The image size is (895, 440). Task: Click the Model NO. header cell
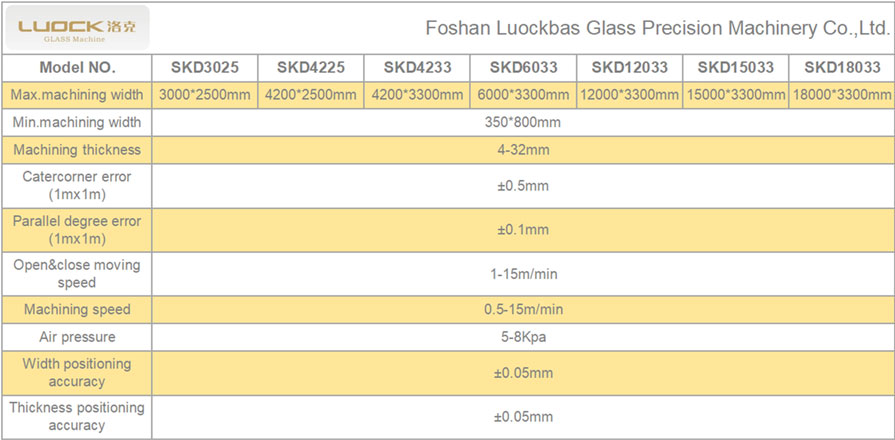[x=77, y=68]
